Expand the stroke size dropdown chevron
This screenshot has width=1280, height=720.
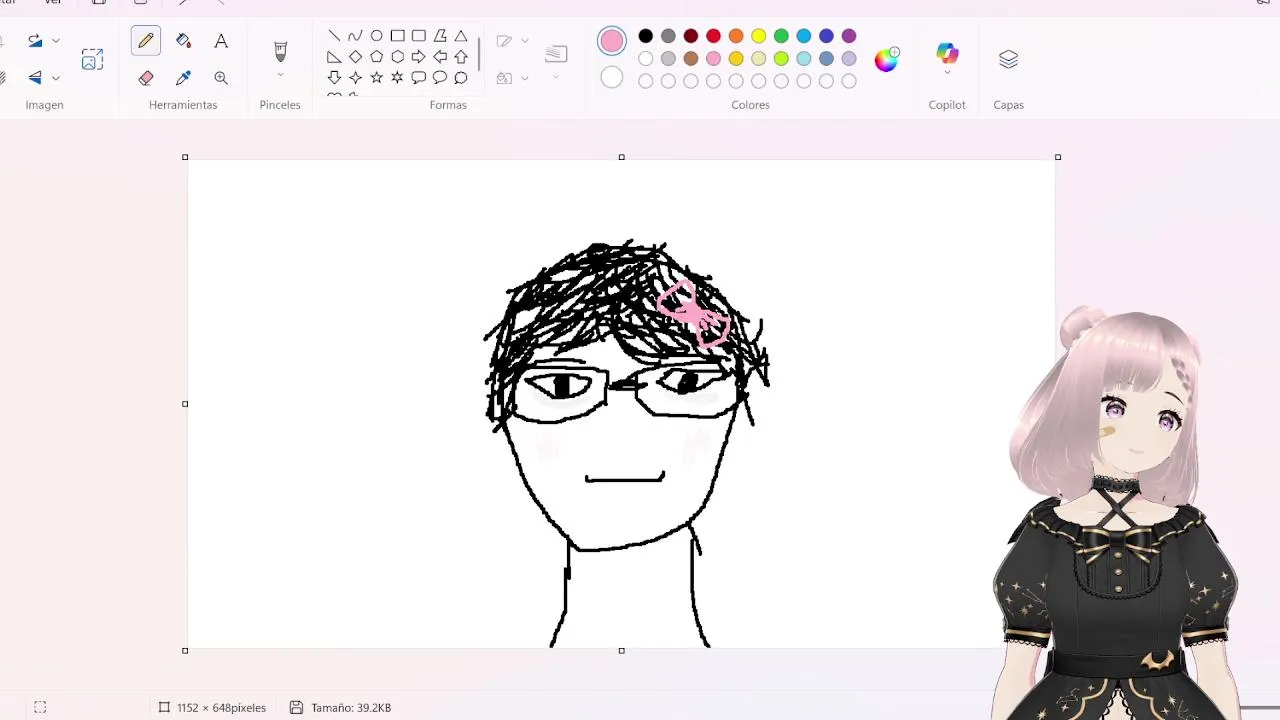pyautogui.click(x=556, y=78)
